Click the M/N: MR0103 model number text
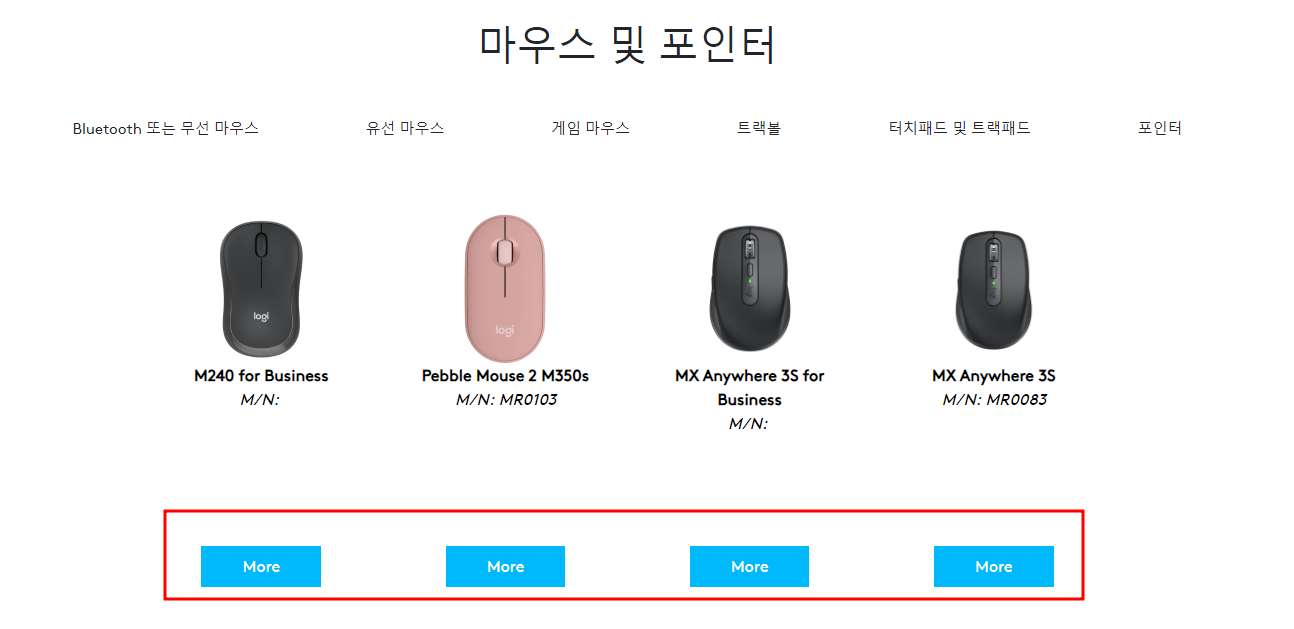 [505, 399]
